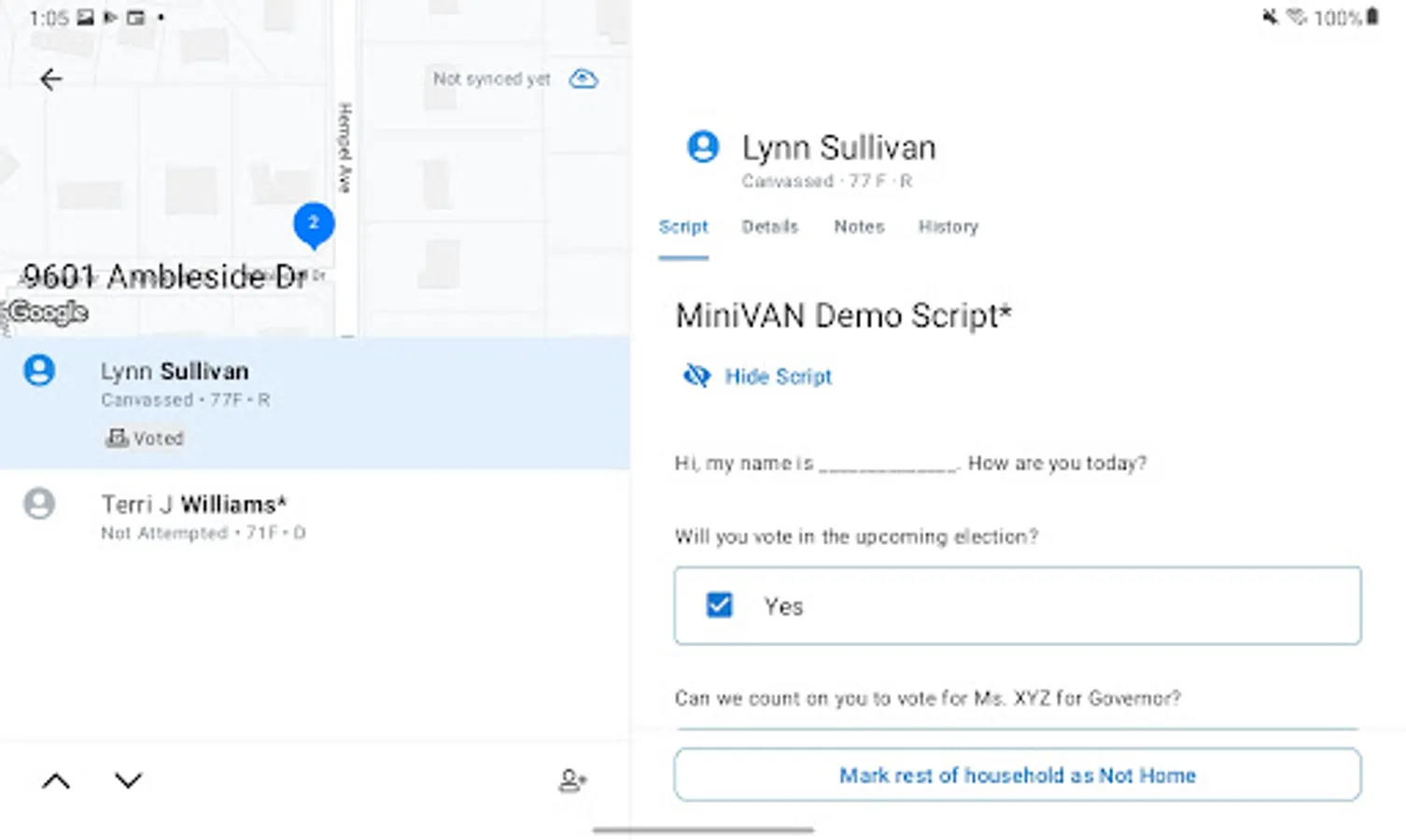Click the crossed-eye Hide Script icon
1406x840 pixels.
click(696, 375)
